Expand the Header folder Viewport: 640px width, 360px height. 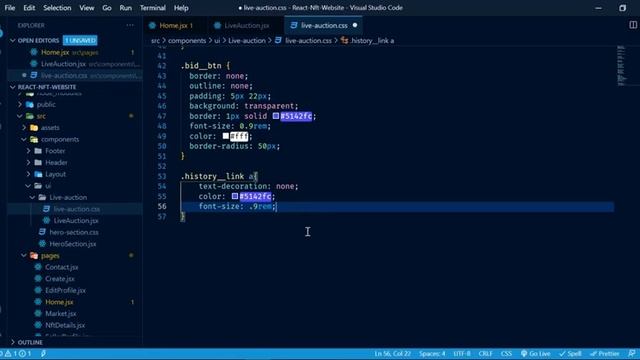(56, 162)
